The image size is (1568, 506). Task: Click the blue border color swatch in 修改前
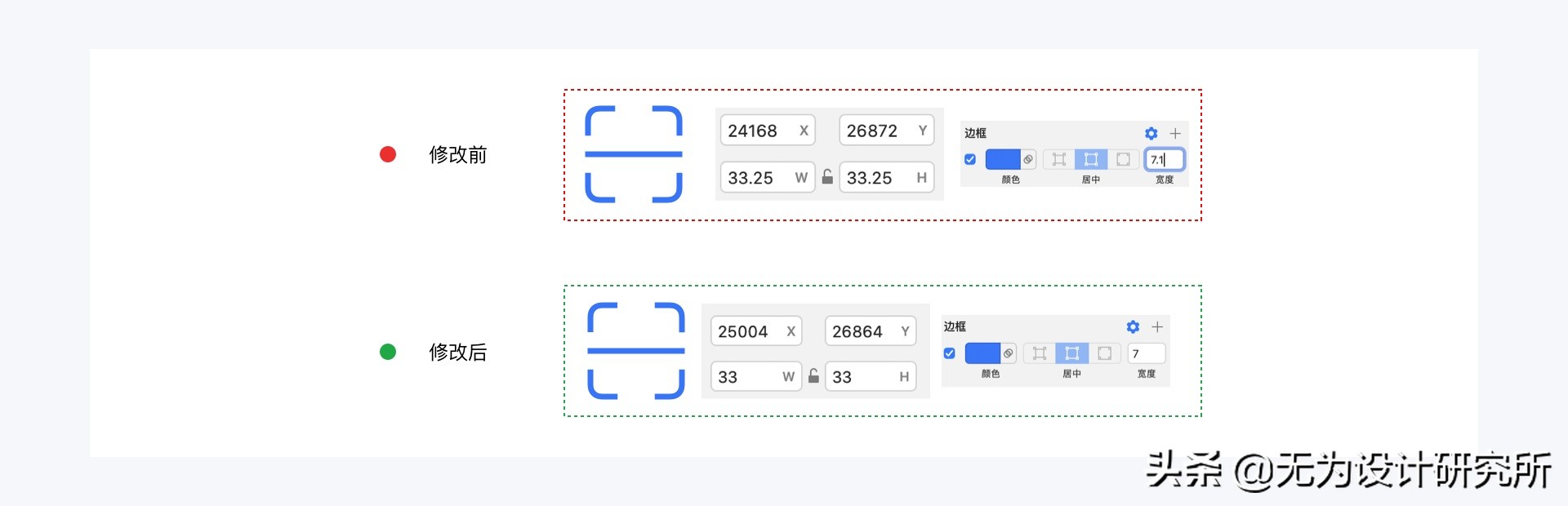coord(1003,159)
